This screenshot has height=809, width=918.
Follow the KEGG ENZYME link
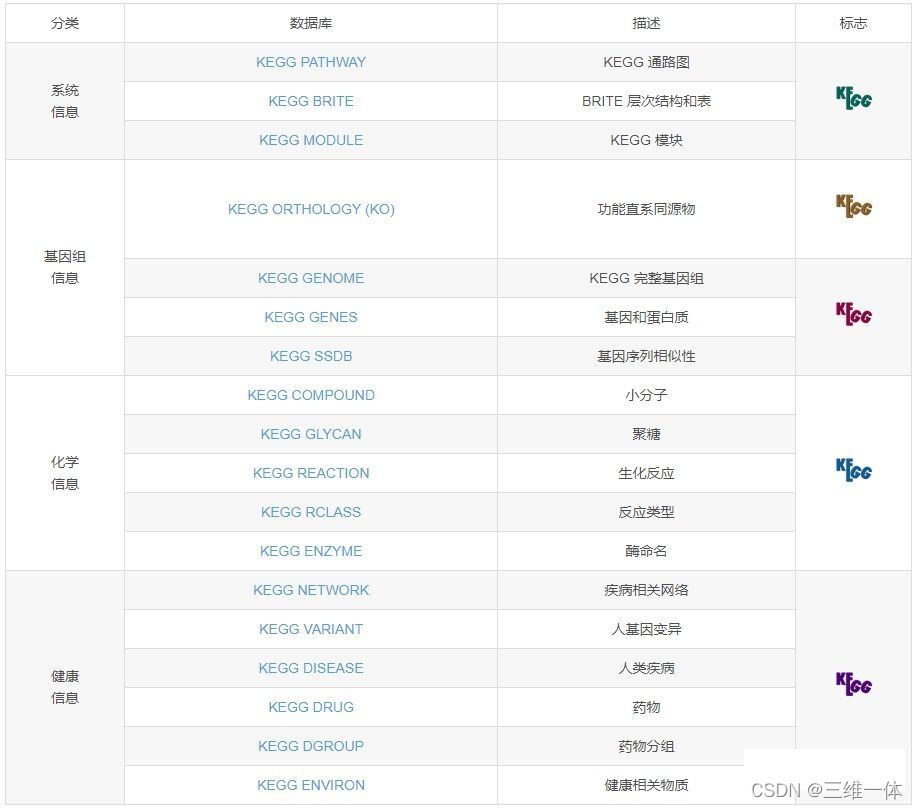point(311,551)
